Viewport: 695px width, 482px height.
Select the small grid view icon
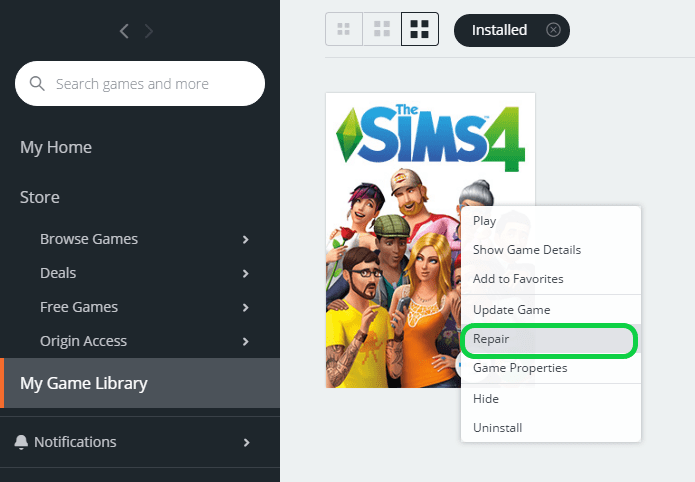[344, 29]
